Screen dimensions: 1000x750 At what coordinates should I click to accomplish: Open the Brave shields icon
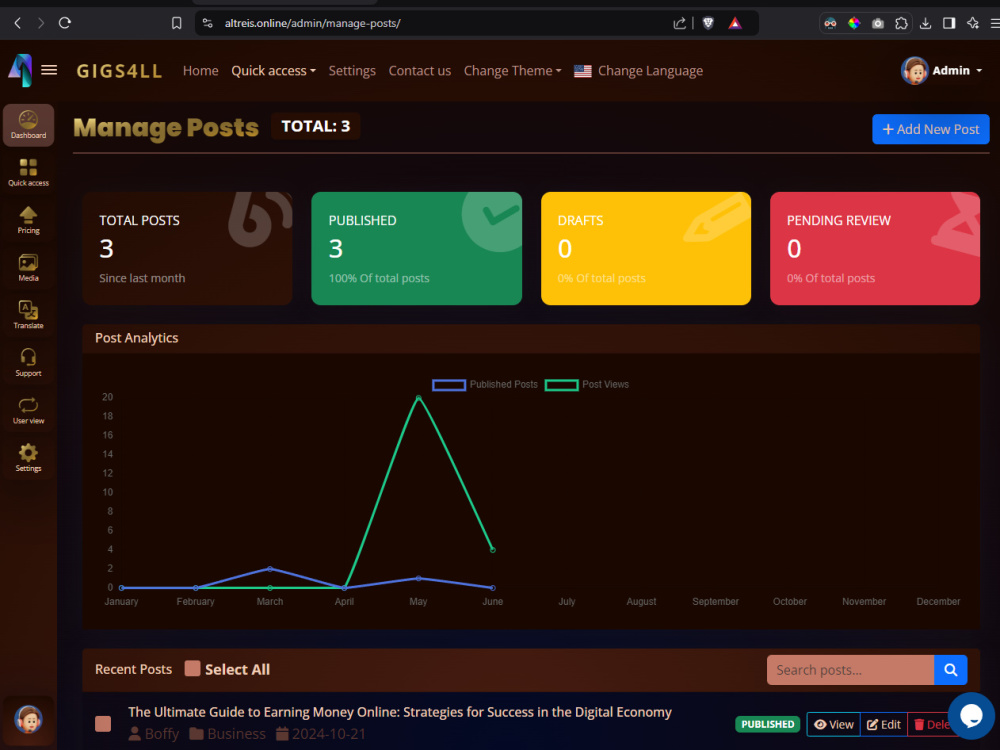(x=708, y=24)
